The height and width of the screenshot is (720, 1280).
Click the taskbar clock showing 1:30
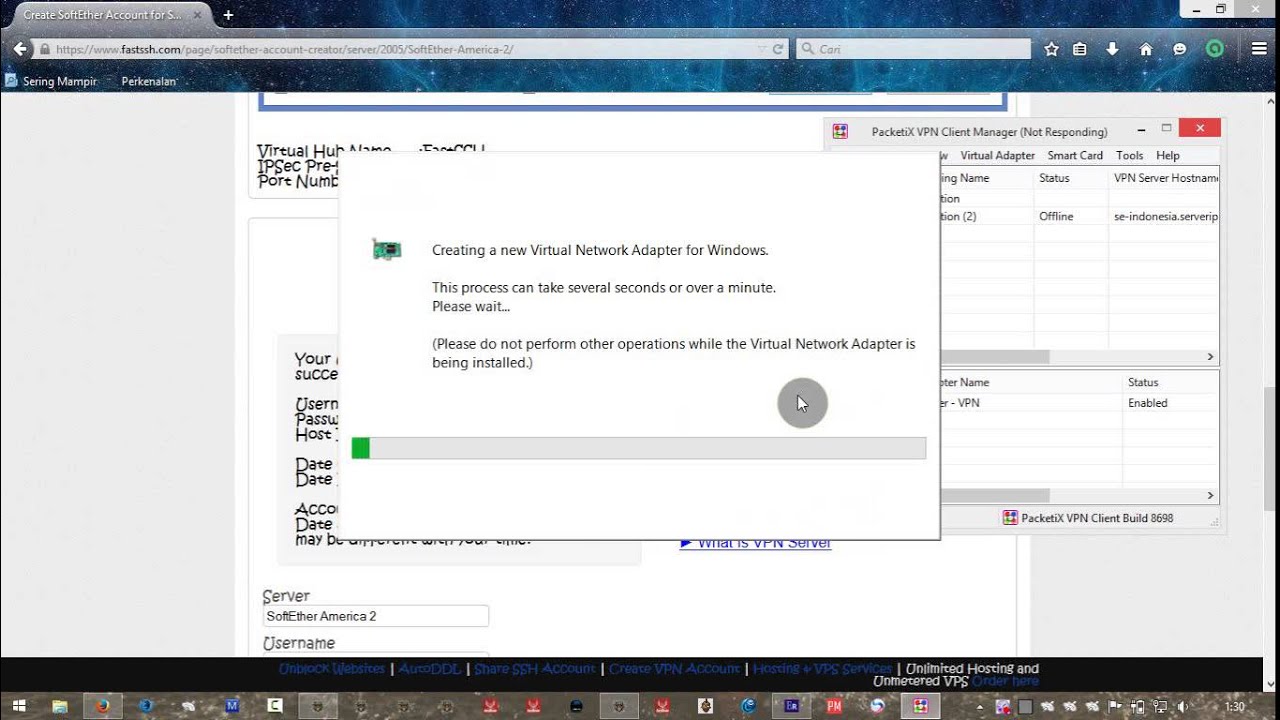coord(1234,706)
